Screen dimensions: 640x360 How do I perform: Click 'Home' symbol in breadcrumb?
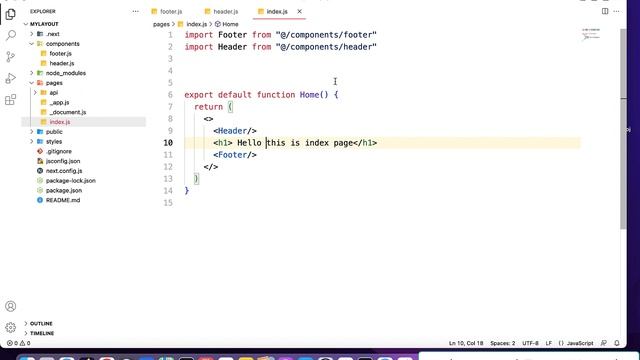pyautogui.click(x=230, y=24)
